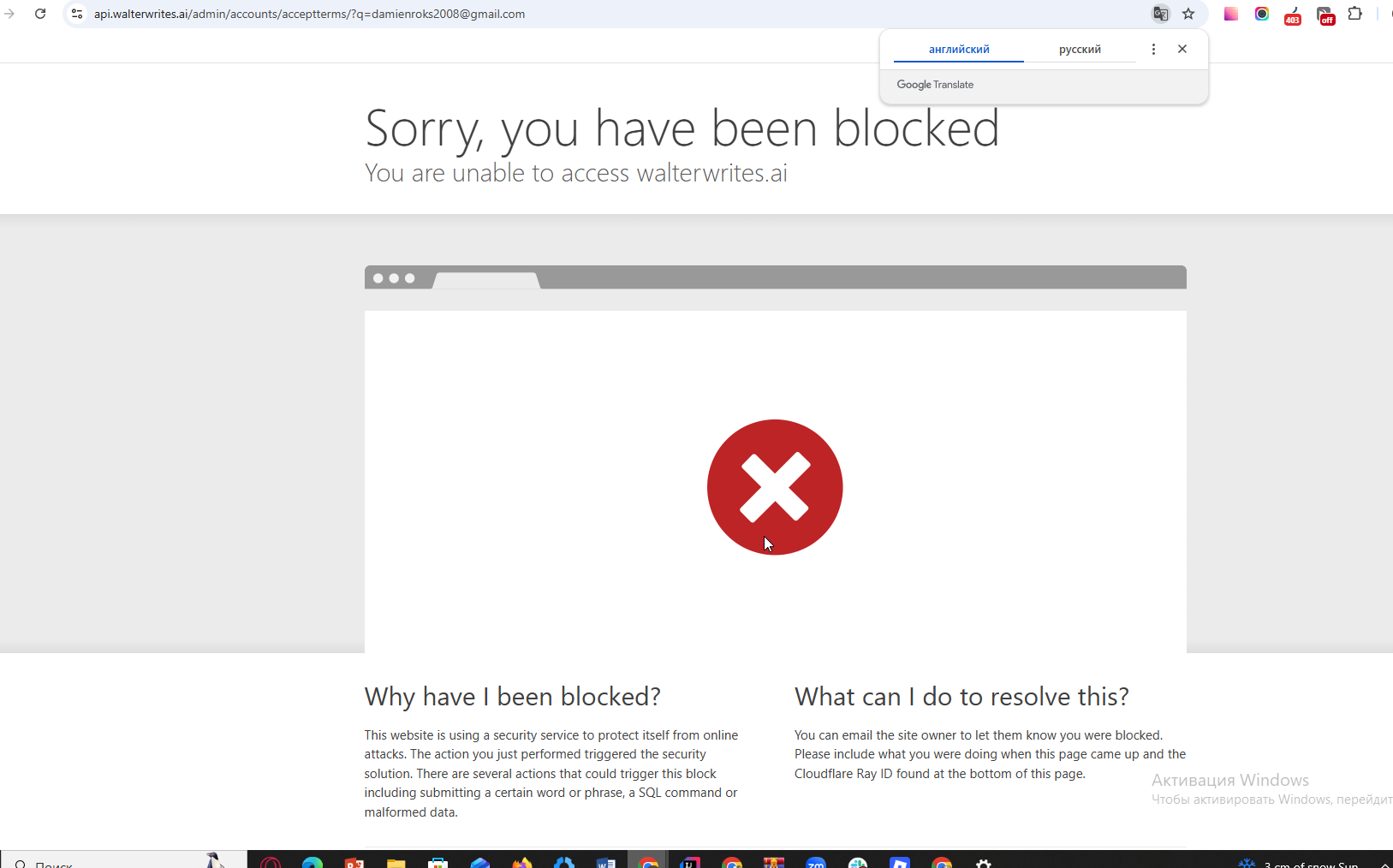Open the site information icon in address bar
This screenshot has height=868, width=1393.
(x=77, y=14)
